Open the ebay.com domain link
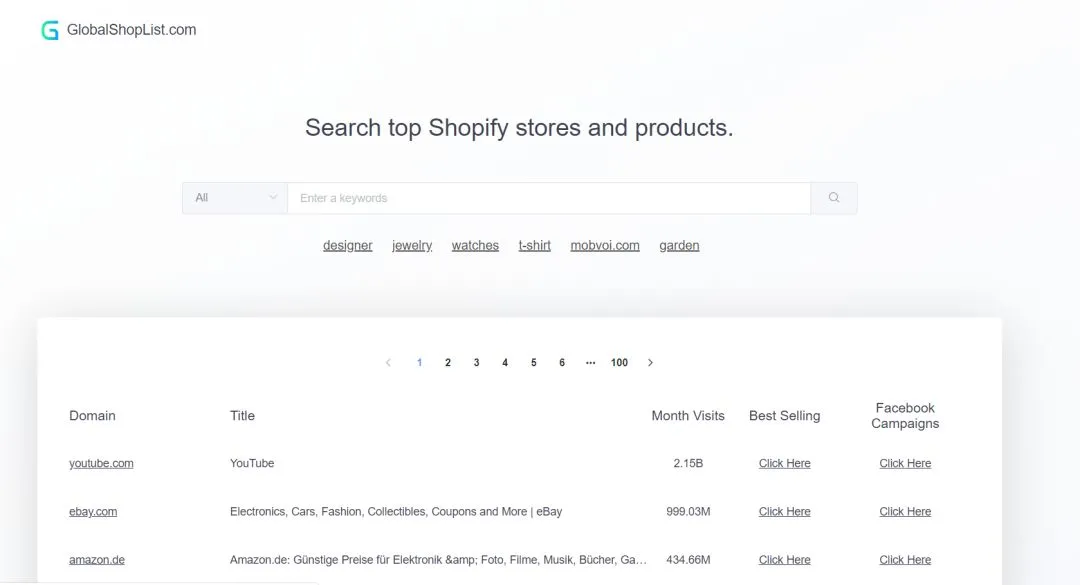 (93, 511)
